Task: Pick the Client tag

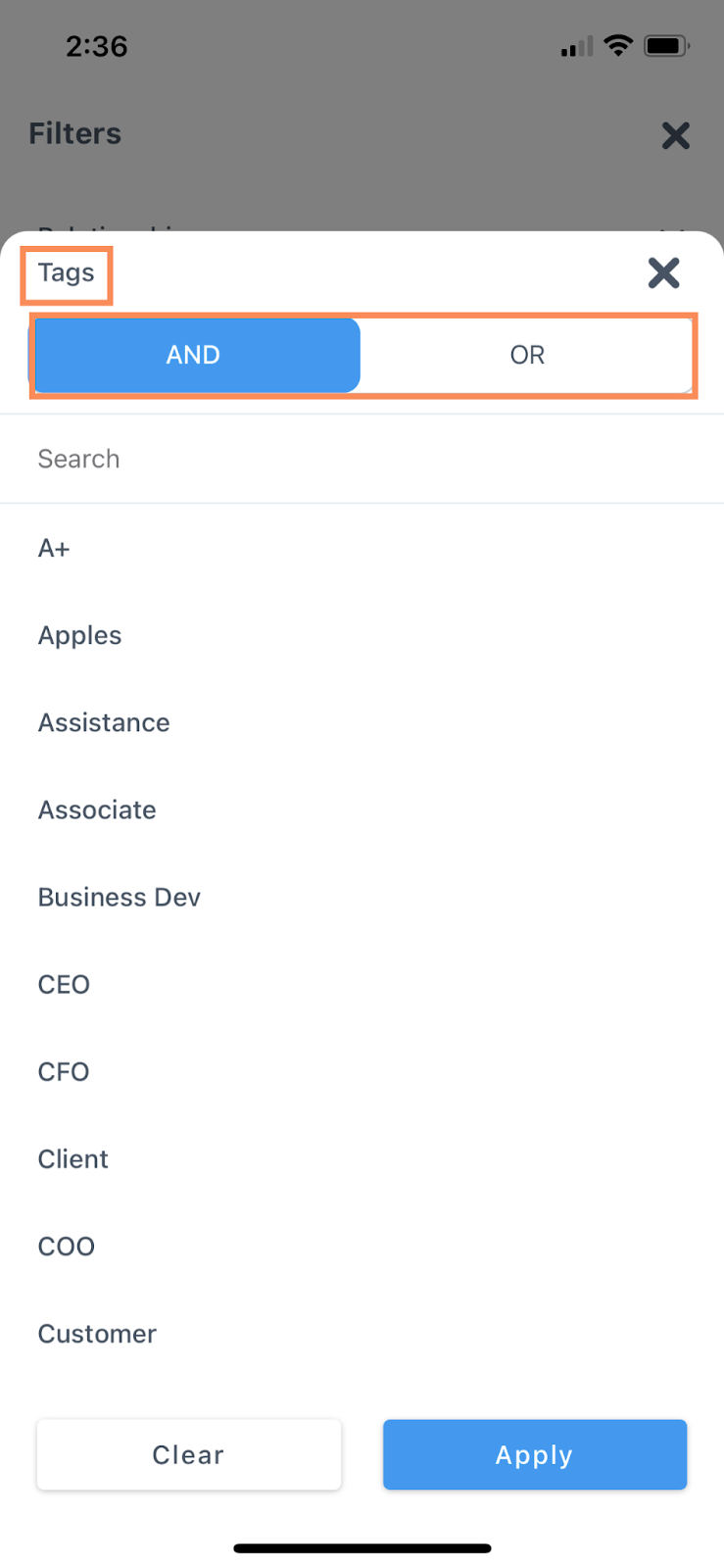Action: 73,1158
